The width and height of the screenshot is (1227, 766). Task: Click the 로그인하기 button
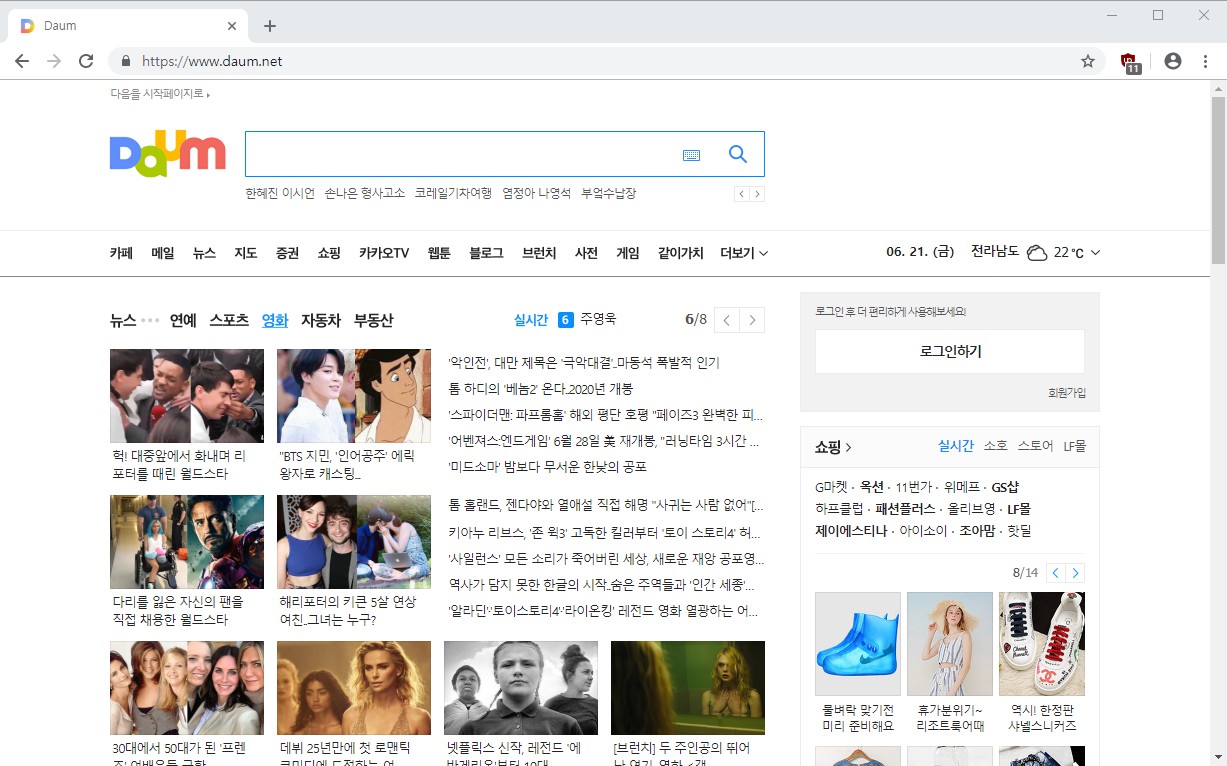coord(950,351)
